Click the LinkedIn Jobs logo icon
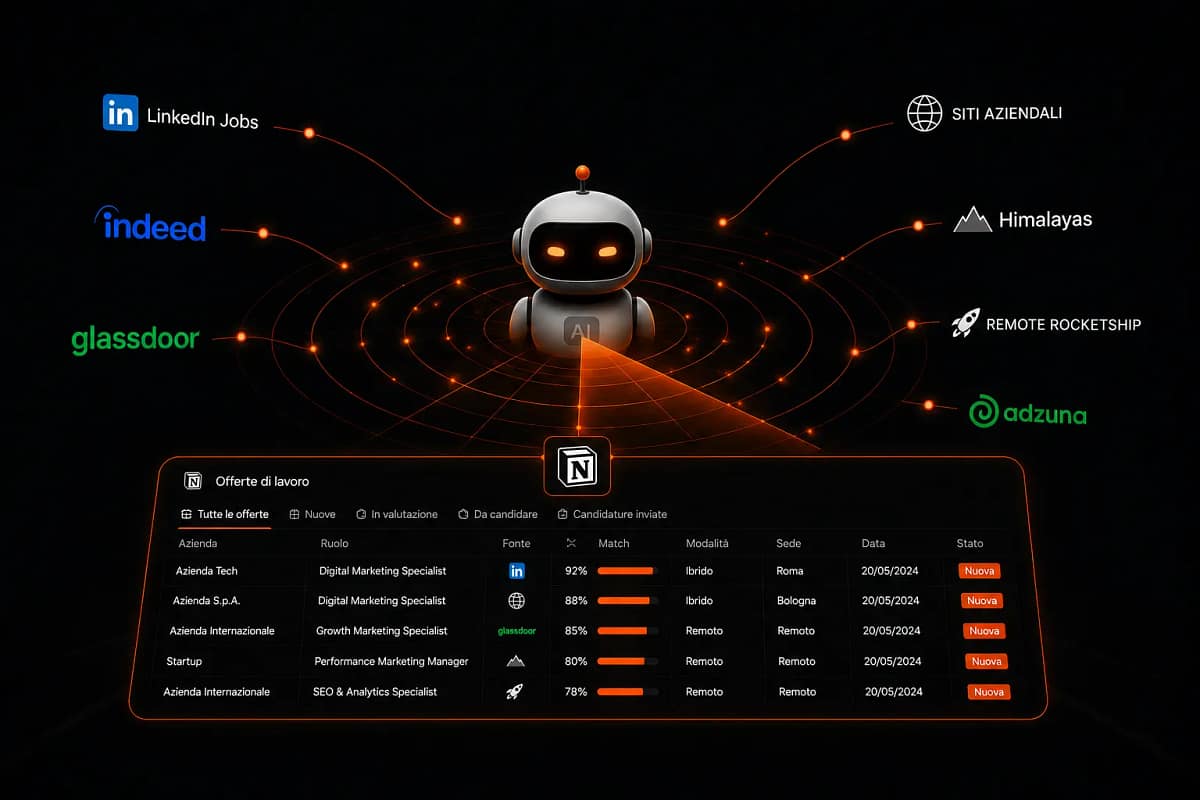This screenshot has width=1200, height=800. point(120,113)
